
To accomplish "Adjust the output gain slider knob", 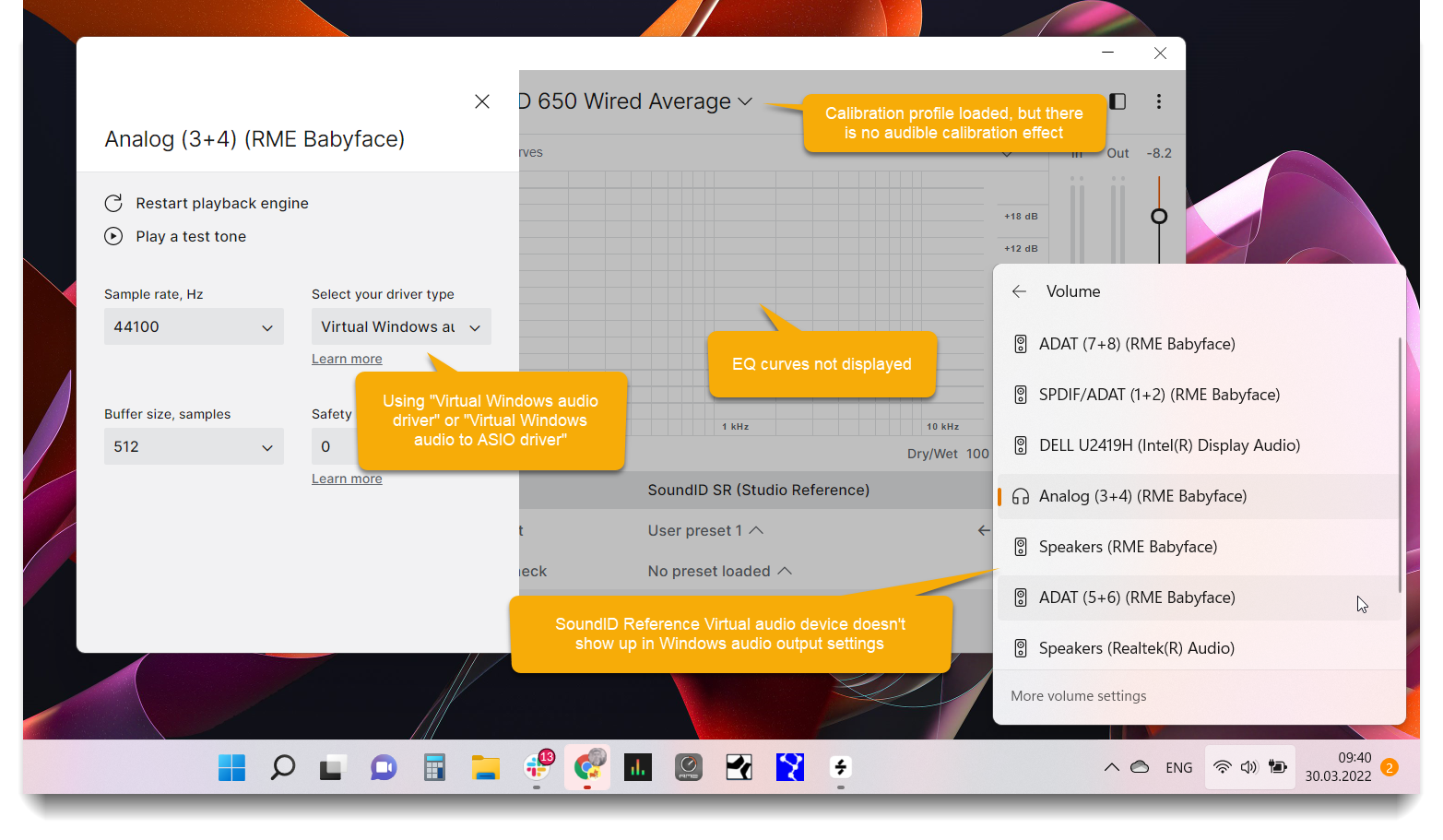I will pyautogui.click(x=1159, y=216).
